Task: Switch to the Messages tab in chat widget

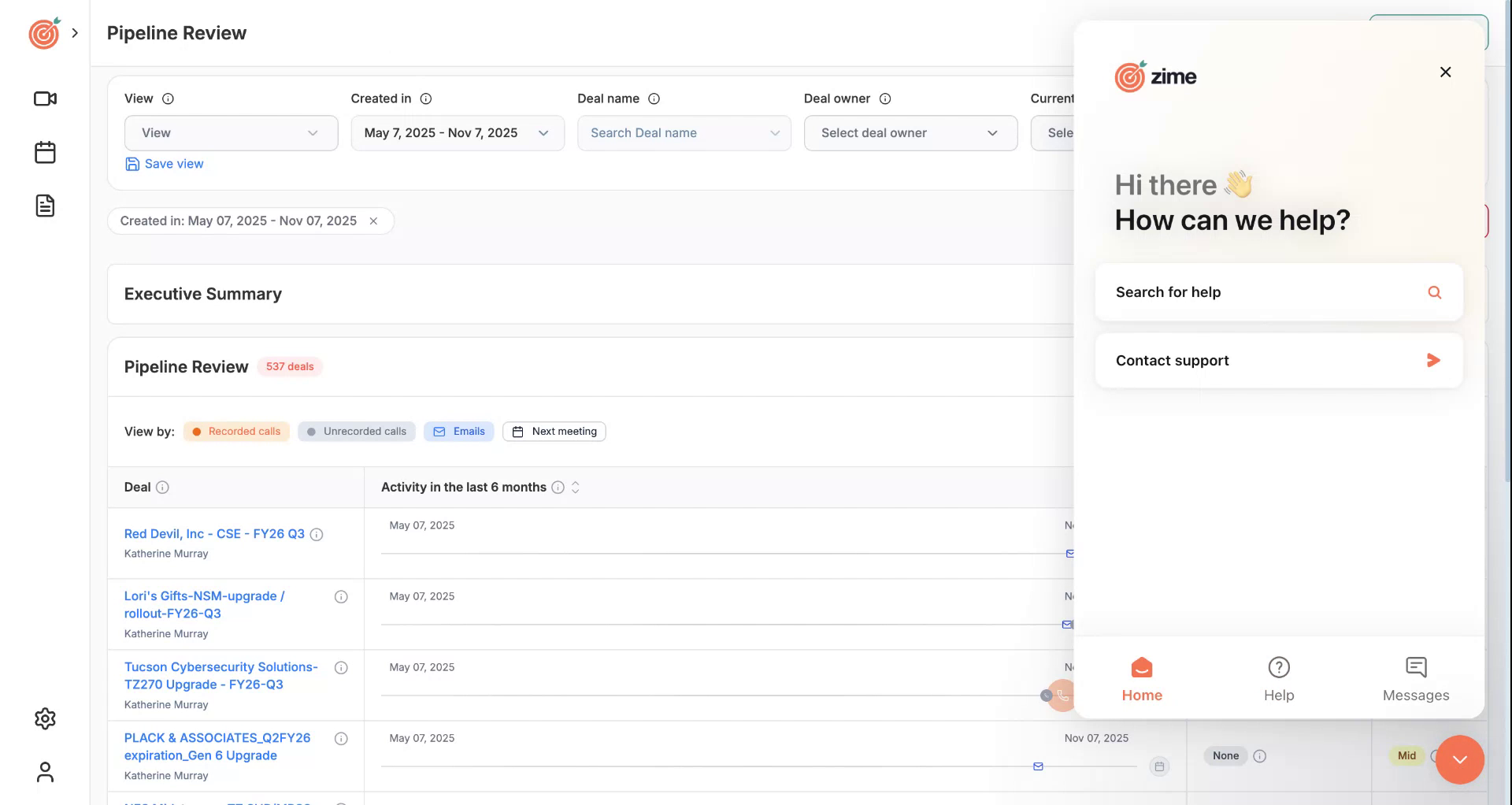Action: click(1416, 678)
